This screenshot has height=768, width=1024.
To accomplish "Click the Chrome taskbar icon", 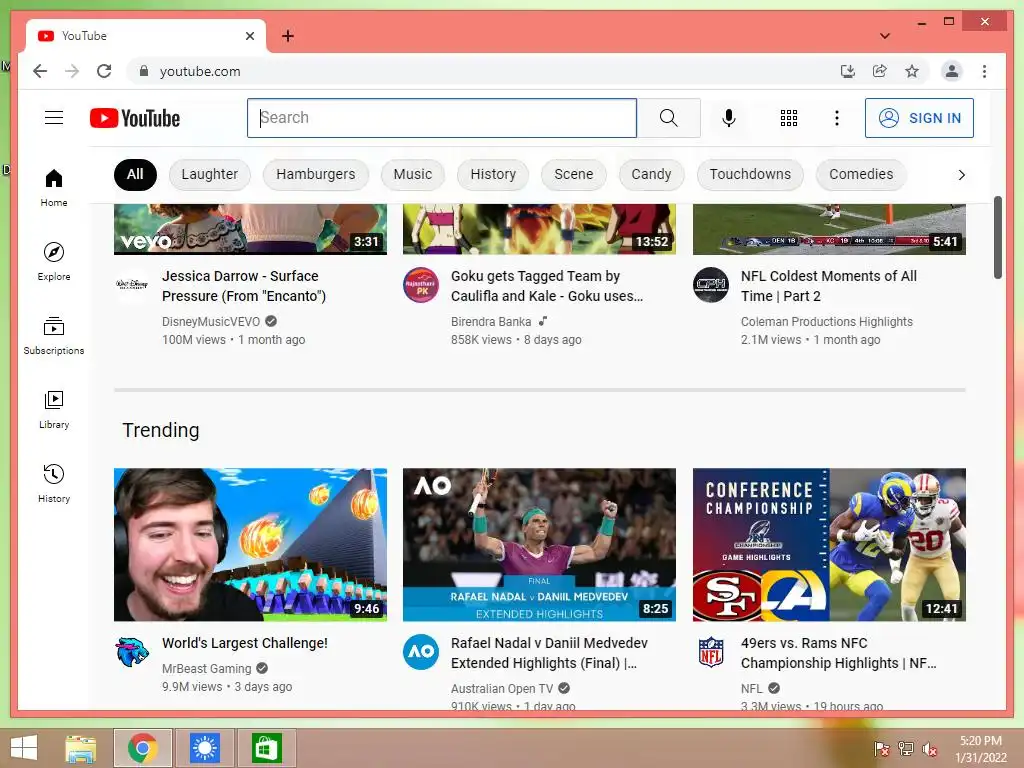I will [x=142, y=748].
